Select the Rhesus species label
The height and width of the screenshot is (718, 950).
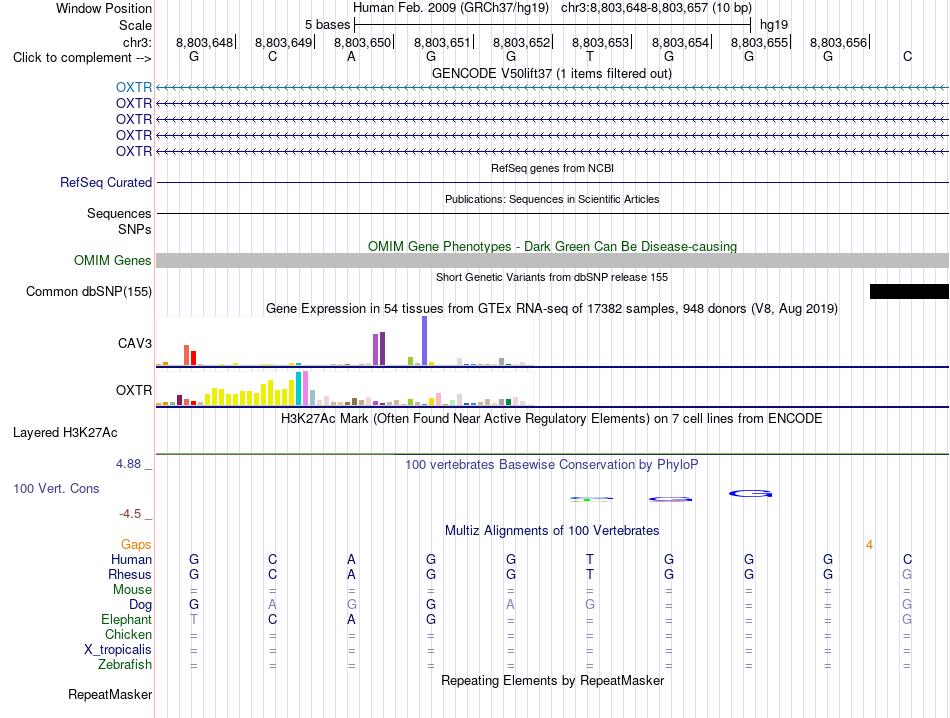(130, 574)
